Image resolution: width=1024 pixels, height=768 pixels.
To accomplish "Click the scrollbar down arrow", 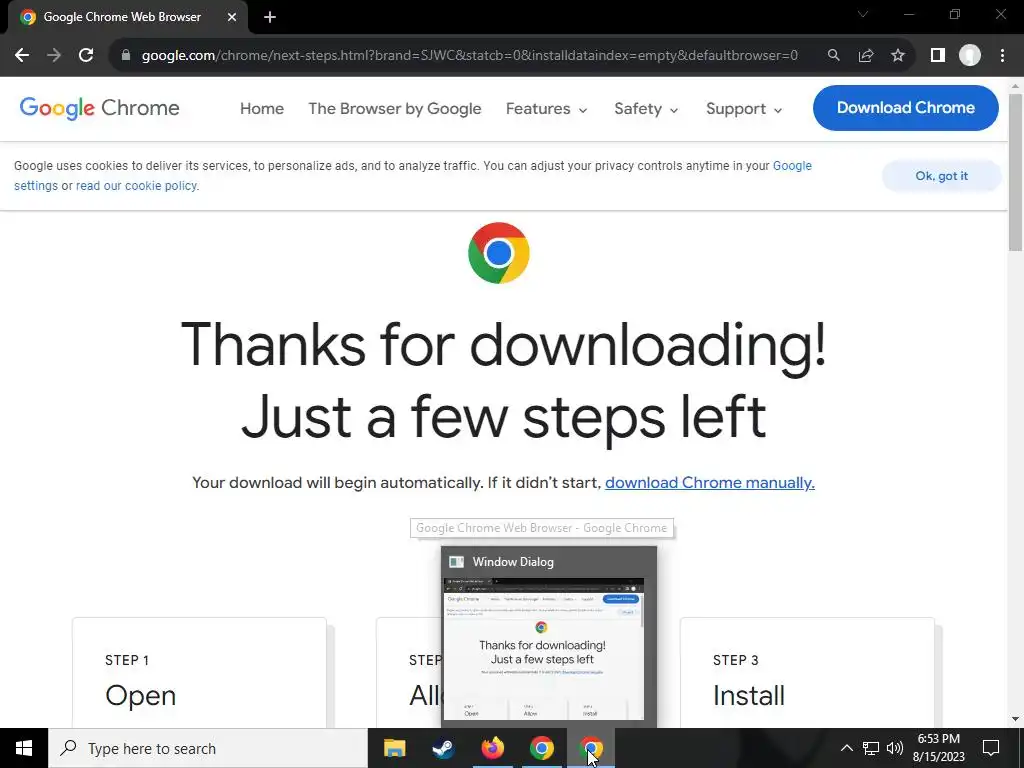I will pyautogui.click(x=1016, y=719).
